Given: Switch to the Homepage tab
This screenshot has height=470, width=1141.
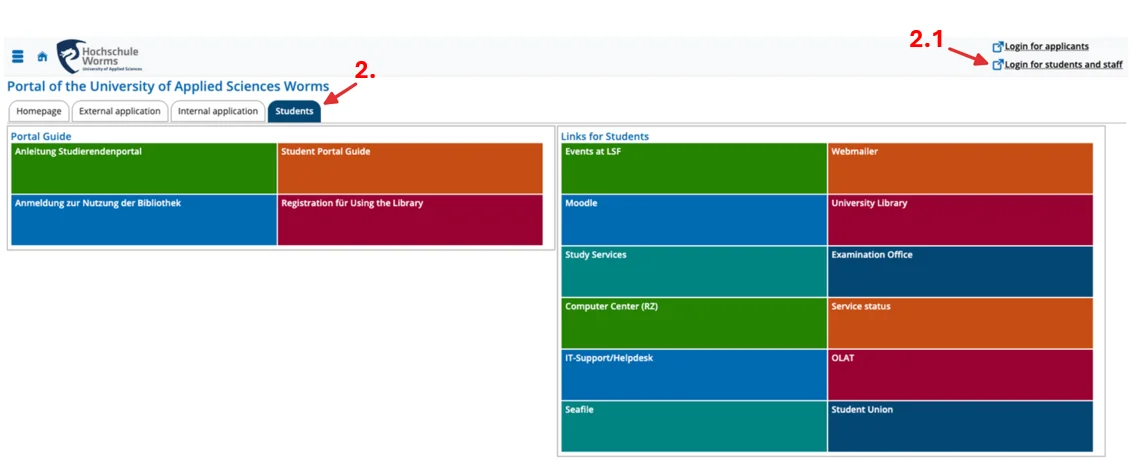Looking at the screenshot, I should pos(39,111).
